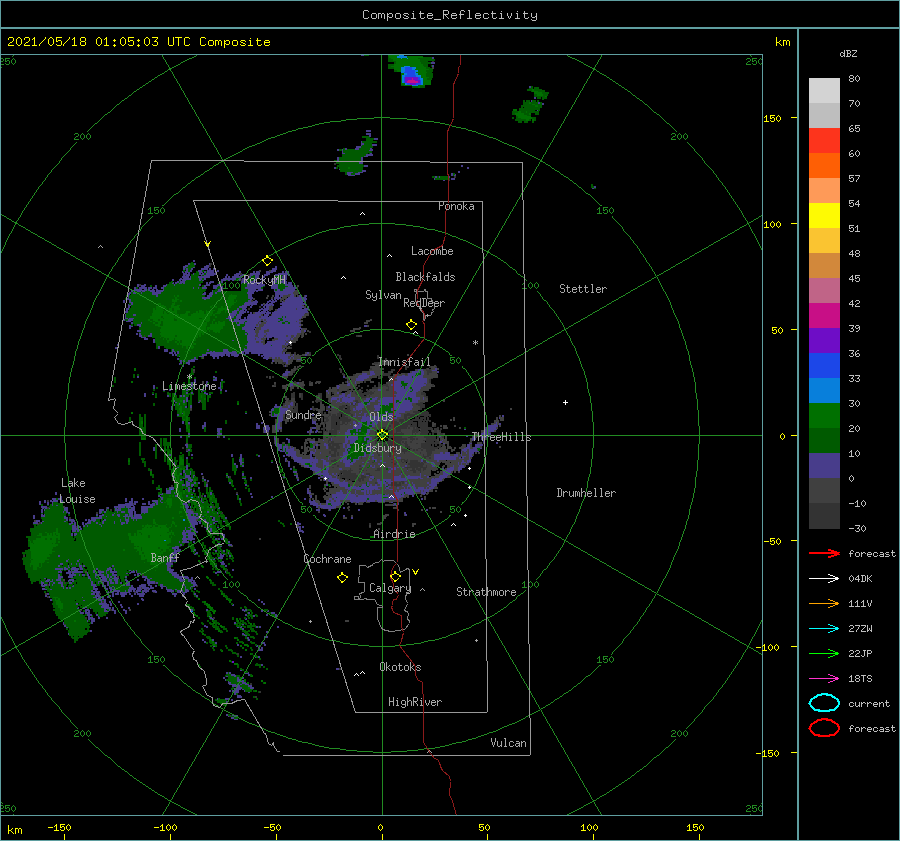Click the yellow diamond marker below RedDeer

[412, 324]
